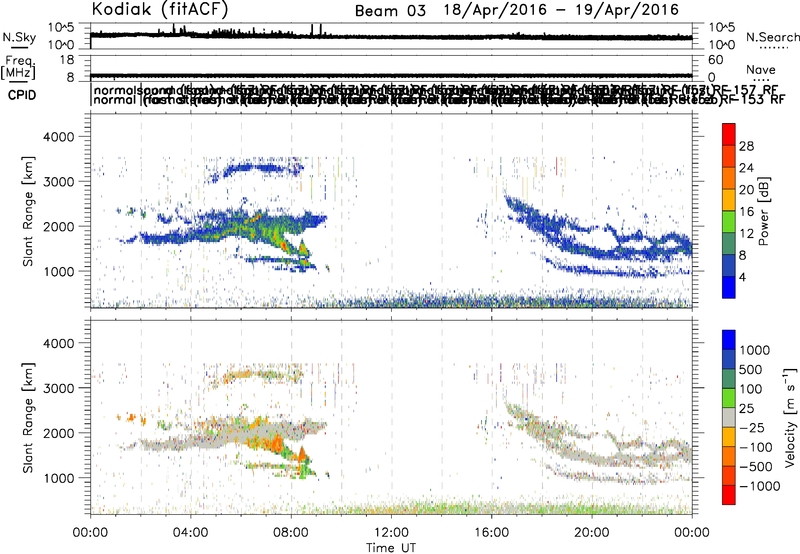Click the gray segment of velocity colorbar

[x=729, y=417]
